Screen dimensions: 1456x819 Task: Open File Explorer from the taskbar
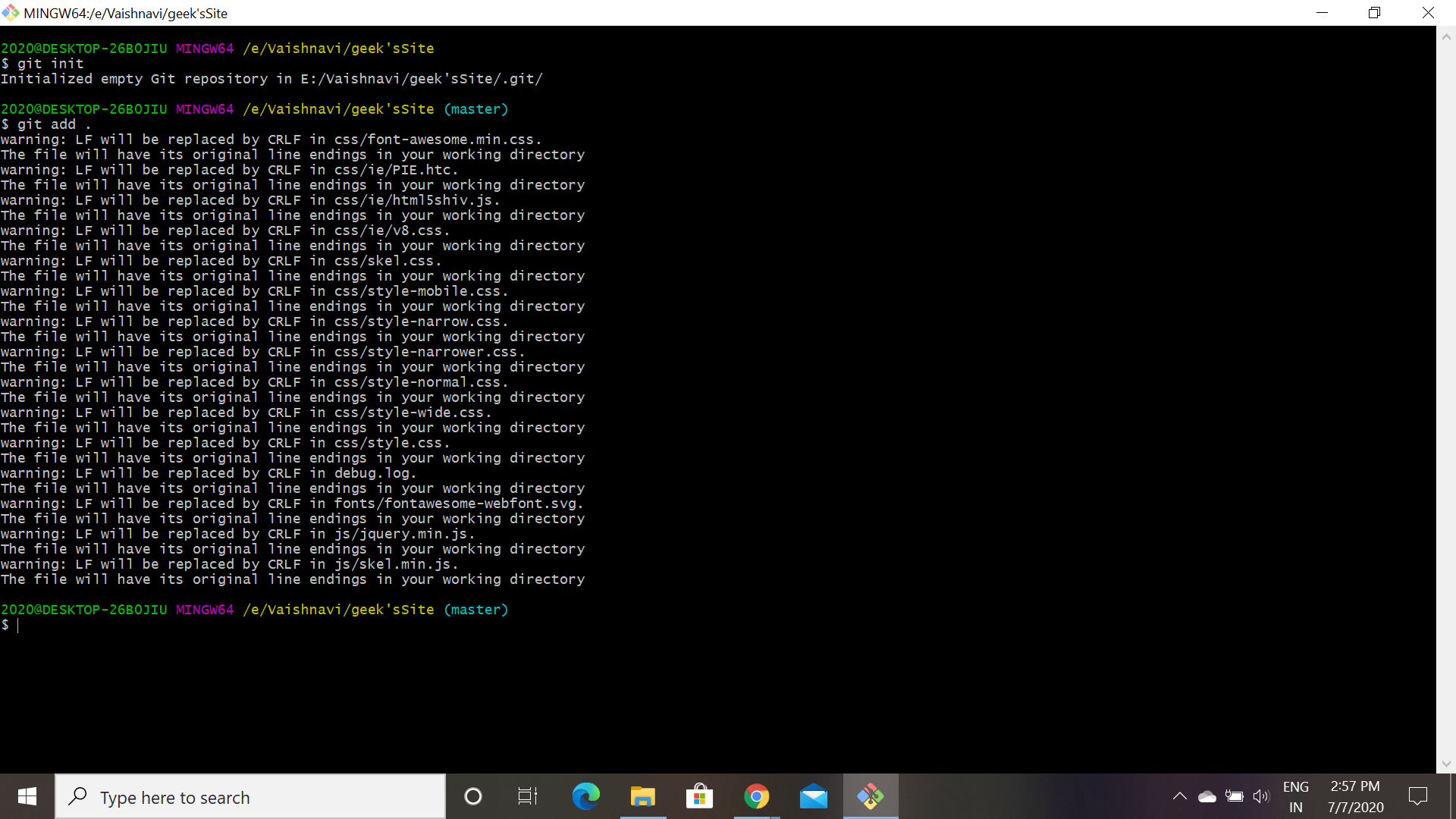tap(642, 796)
